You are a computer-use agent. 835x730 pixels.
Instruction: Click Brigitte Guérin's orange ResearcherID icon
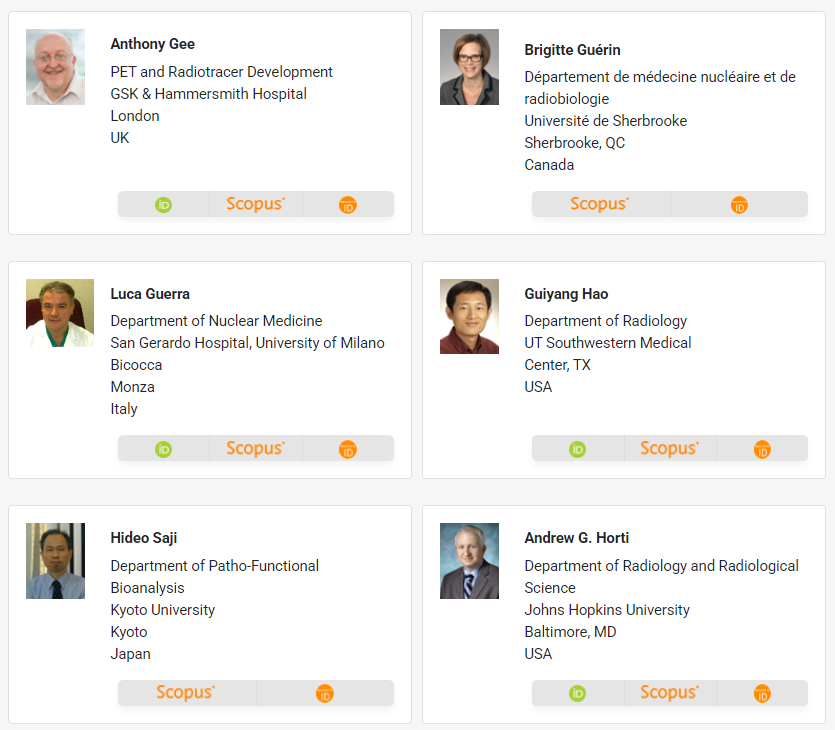(x=739, y=205)
